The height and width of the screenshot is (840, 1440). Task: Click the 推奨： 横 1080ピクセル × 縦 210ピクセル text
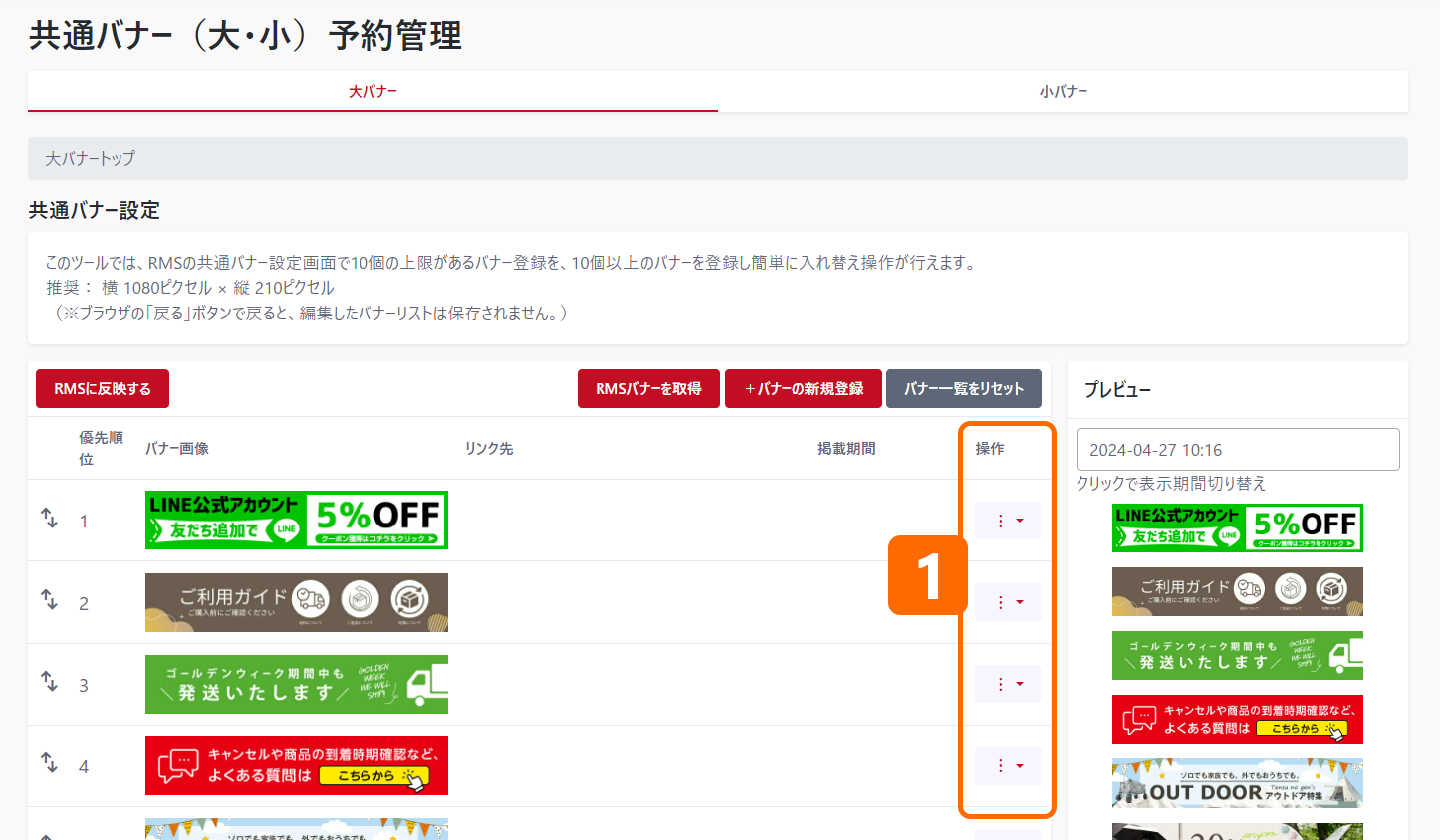pos(189,288)
